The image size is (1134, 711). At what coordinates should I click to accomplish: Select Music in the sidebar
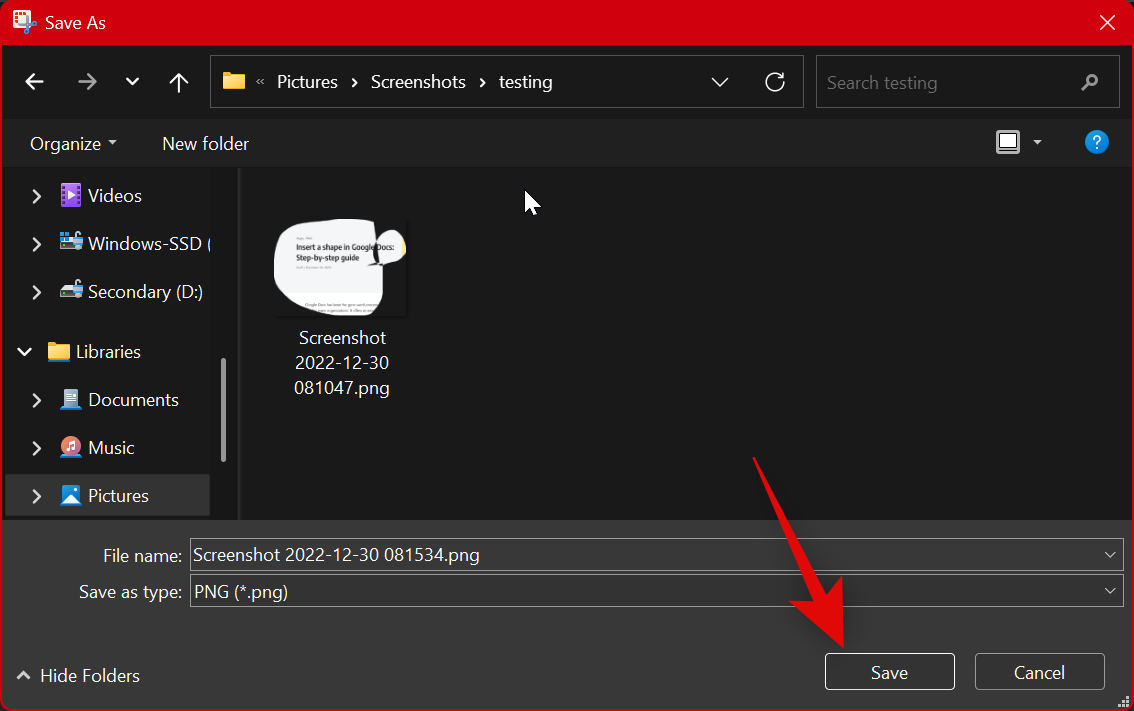point(114,447)
